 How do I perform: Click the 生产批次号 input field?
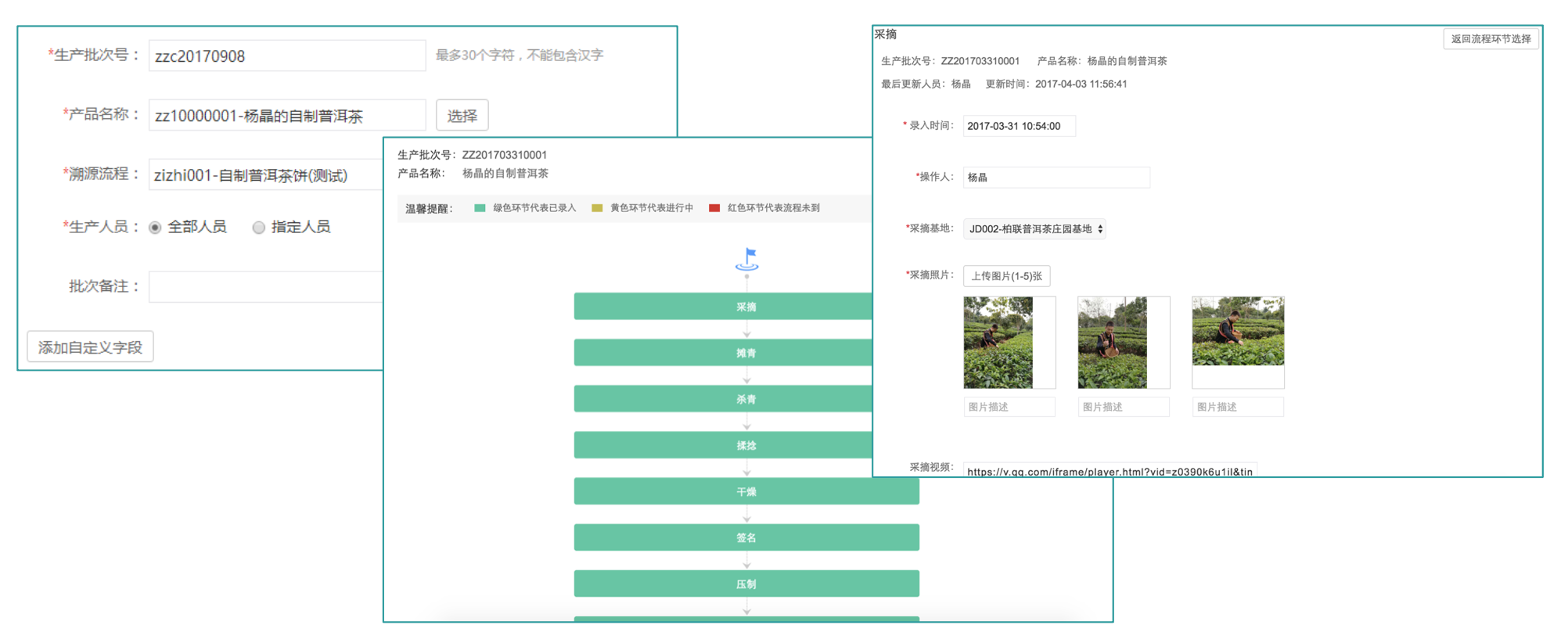[286, 56]
